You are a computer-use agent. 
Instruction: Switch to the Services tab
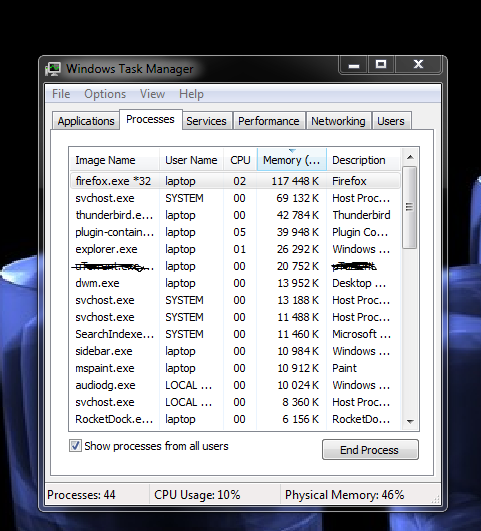click(206, 121)
